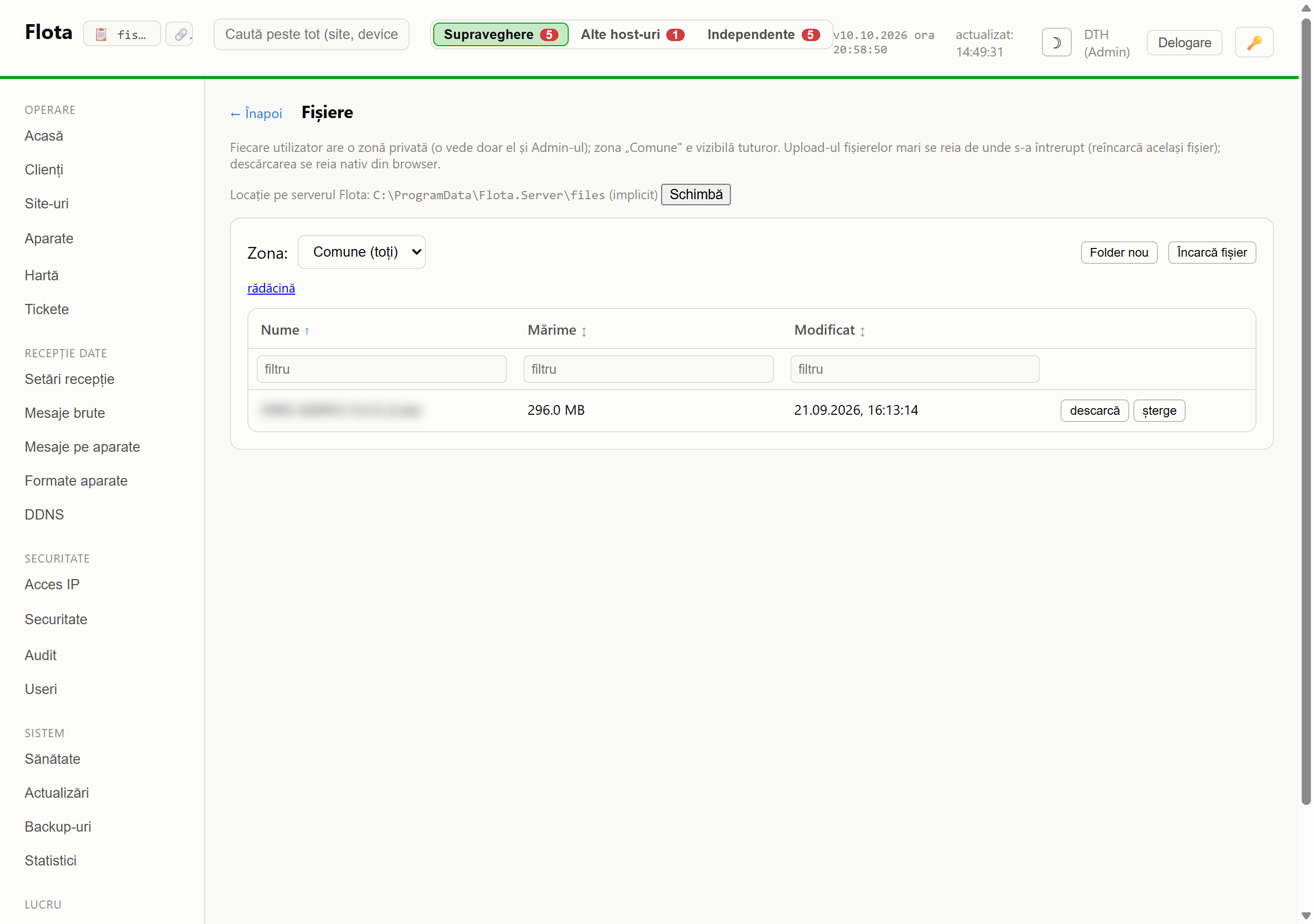Select the Alte host-uri tab

pos(632,34)
